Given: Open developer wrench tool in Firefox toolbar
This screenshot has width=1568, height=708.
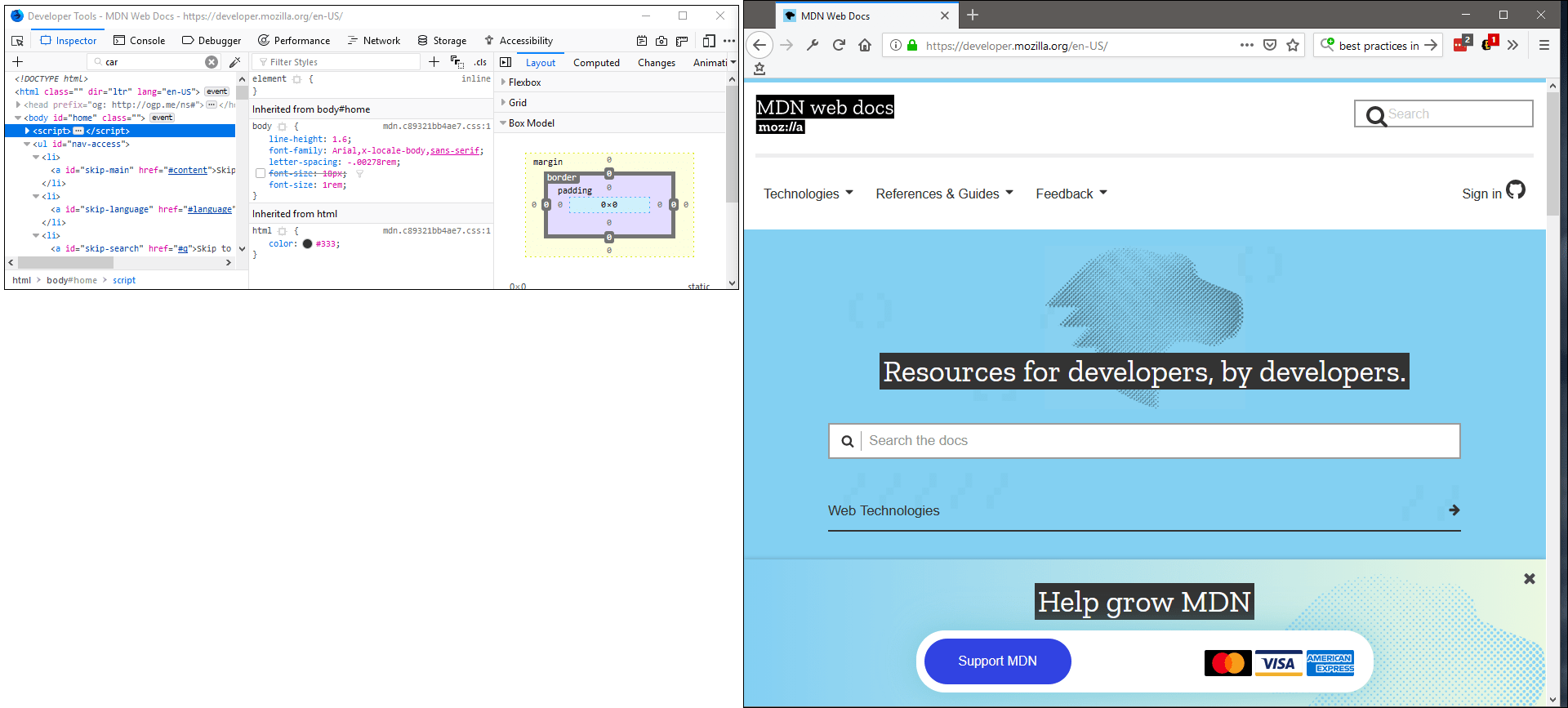Looking at the screenshot, I should tap(813, 45).
